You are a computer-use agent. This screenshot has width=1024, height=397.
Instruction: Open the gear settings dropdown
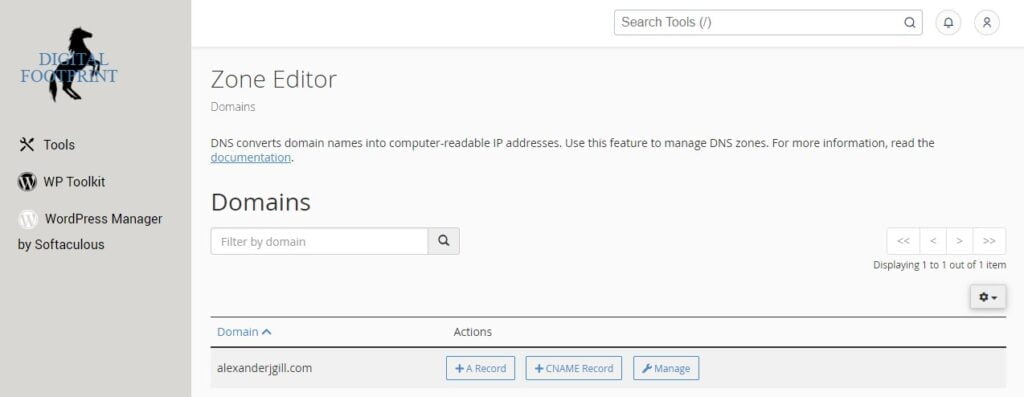[x=988, y=297]
